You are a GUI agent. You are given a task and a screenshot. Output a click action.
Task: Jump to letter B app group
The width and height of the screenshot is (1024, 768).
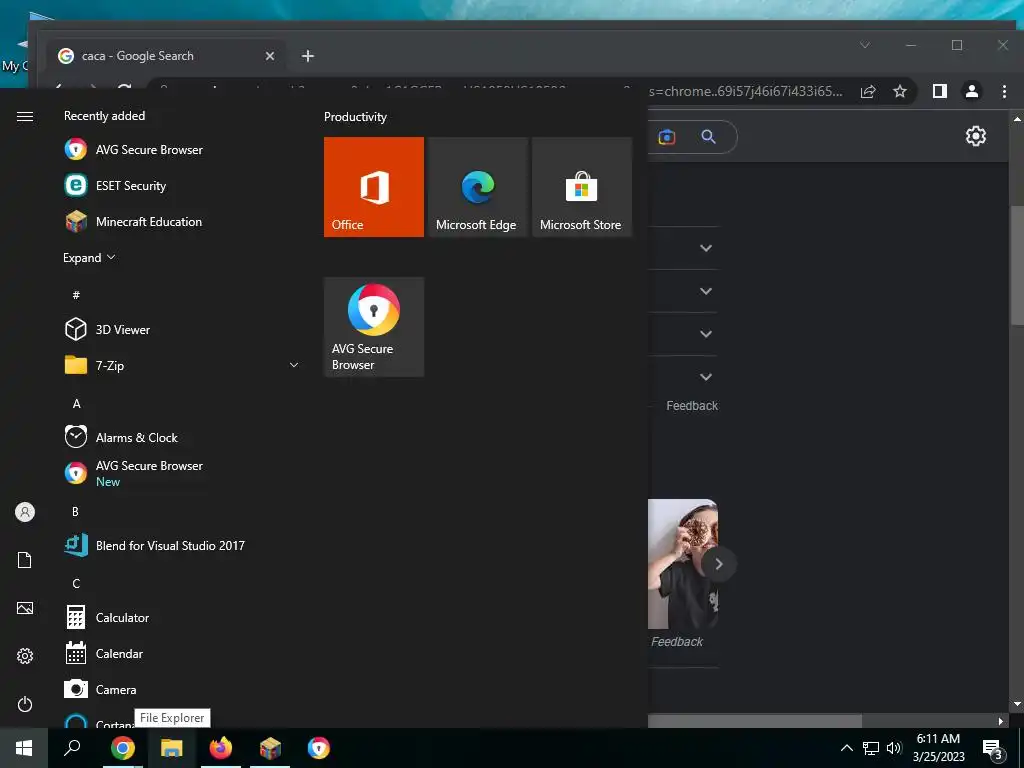click(75, 511)
